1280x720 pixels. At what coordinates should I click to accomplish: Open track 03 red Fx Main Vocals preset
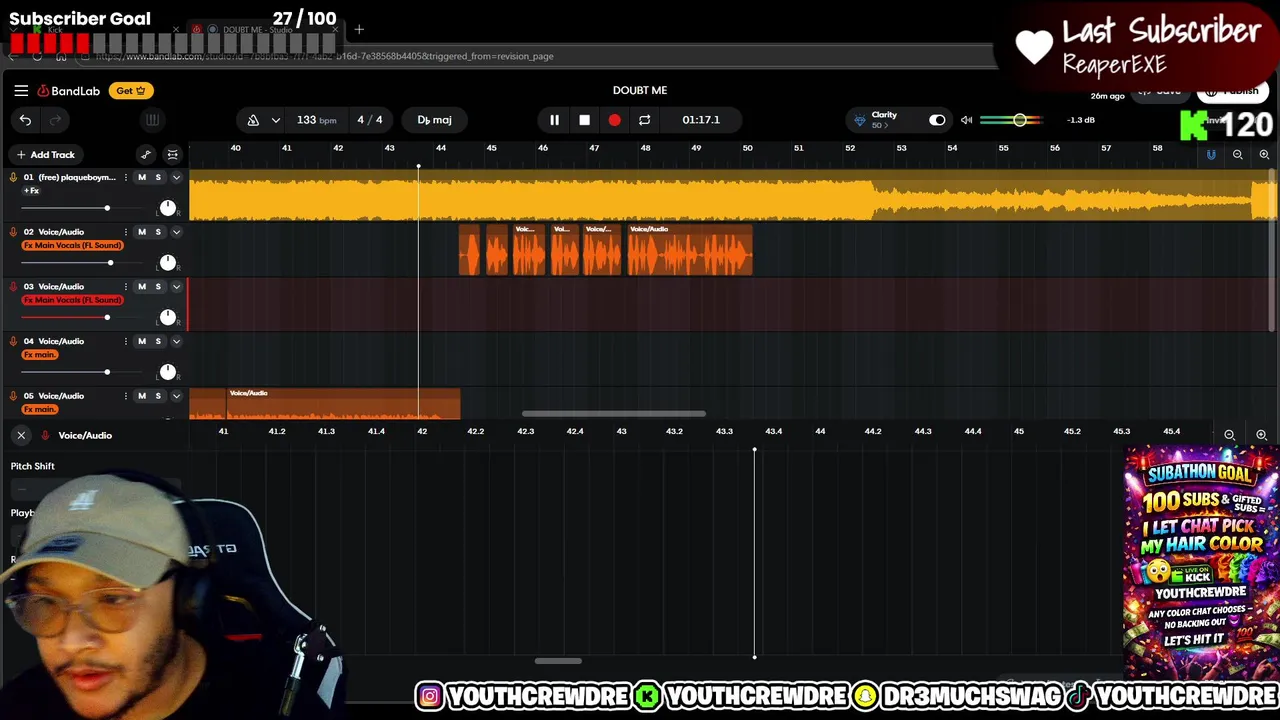72,300
